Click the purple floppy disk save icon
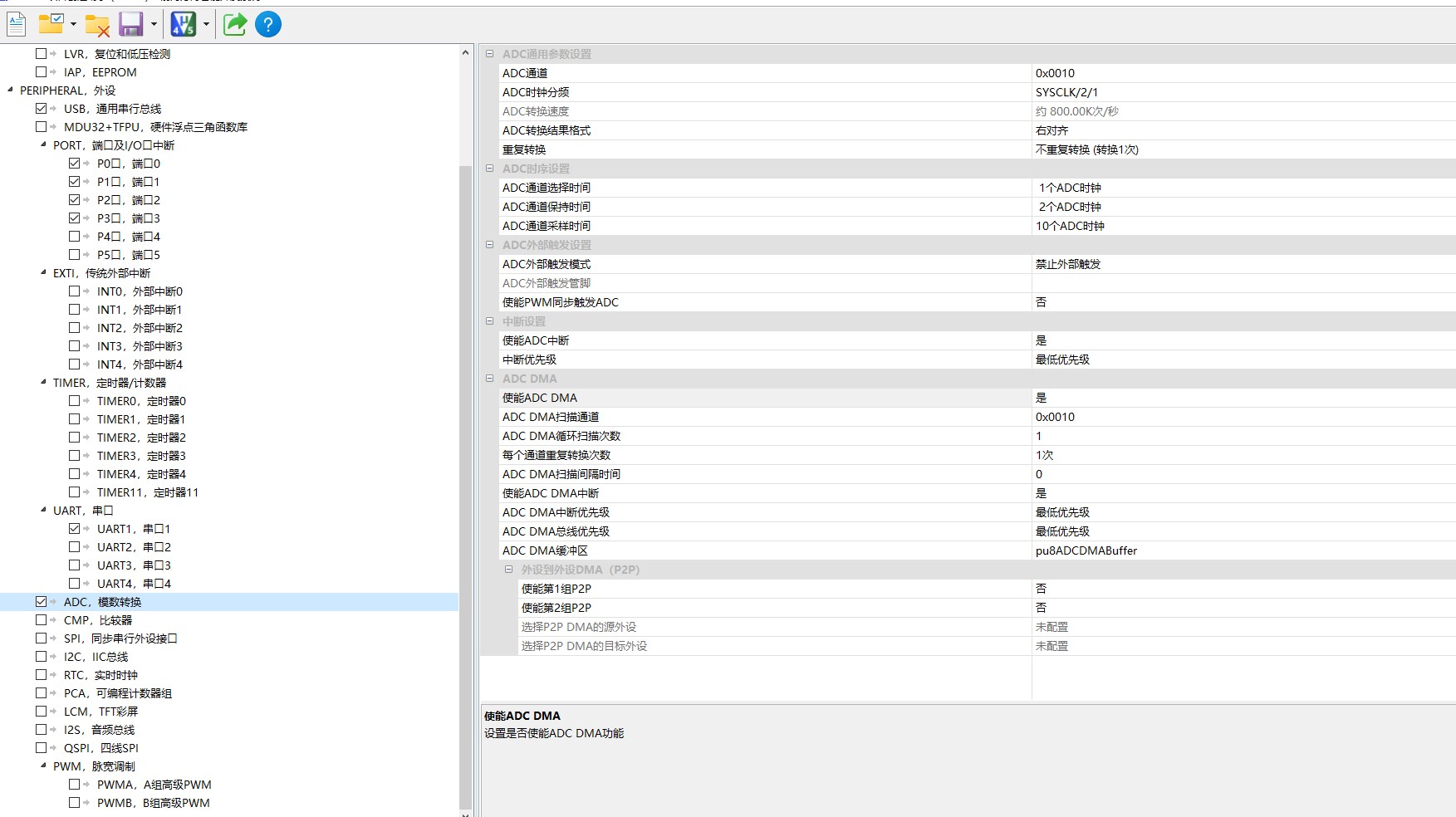Image resolution: width=1456 pixels, height=817 pixels. coord(130,25)
